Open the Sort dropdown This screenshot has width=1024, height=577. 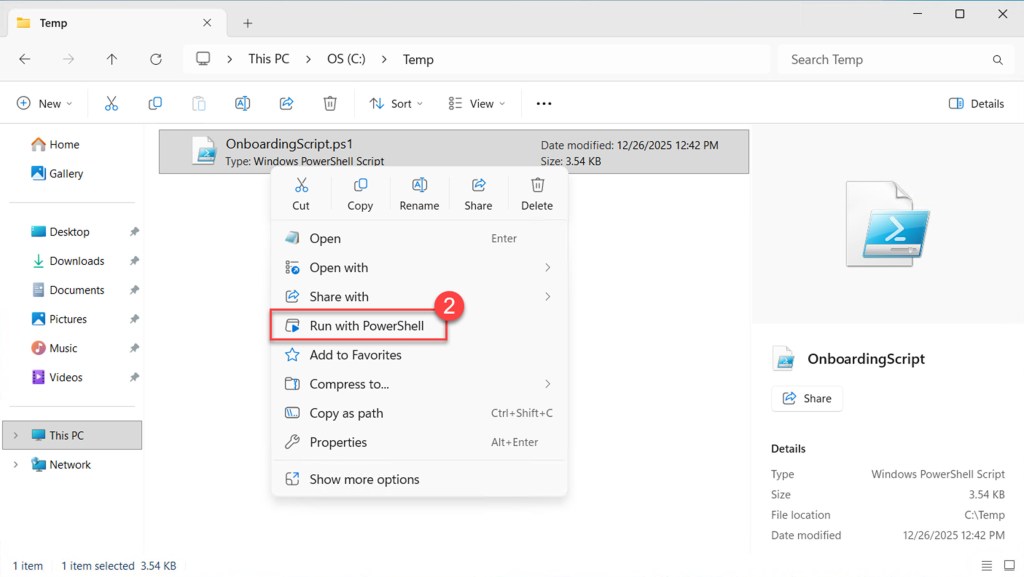pos(396,103)
